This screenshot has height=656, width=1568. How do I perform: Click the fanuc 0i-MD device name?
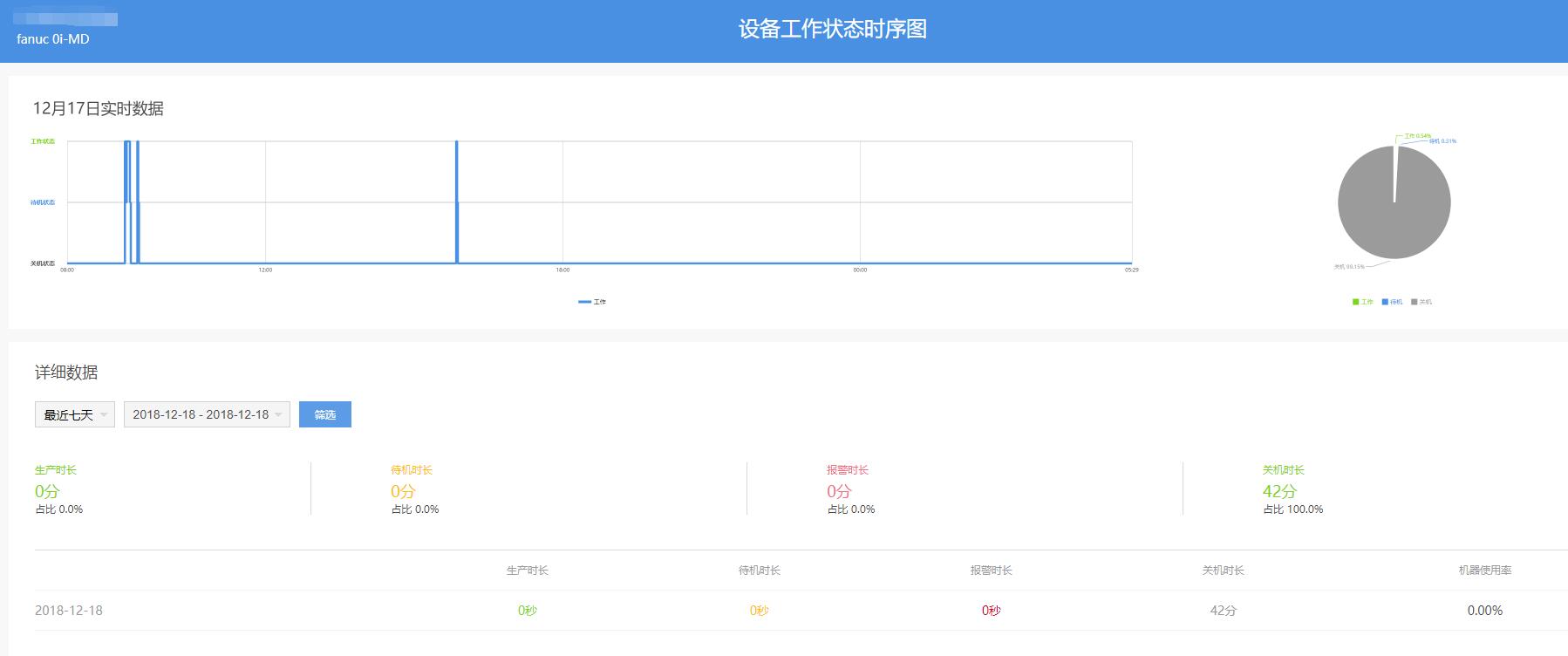click(53, 39)
